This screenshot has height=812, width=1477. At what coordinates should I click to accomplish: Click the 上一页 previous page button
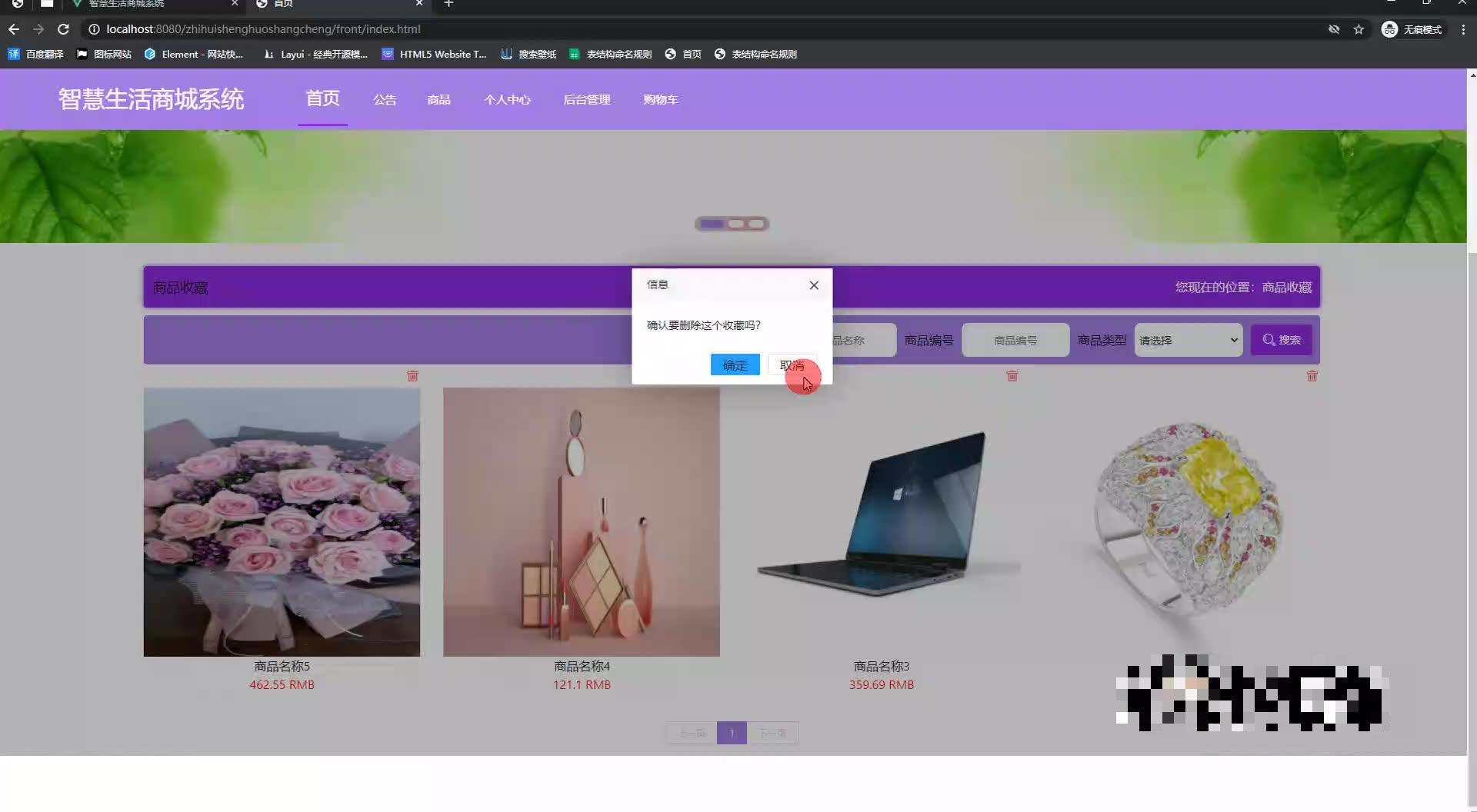[692, 733]
